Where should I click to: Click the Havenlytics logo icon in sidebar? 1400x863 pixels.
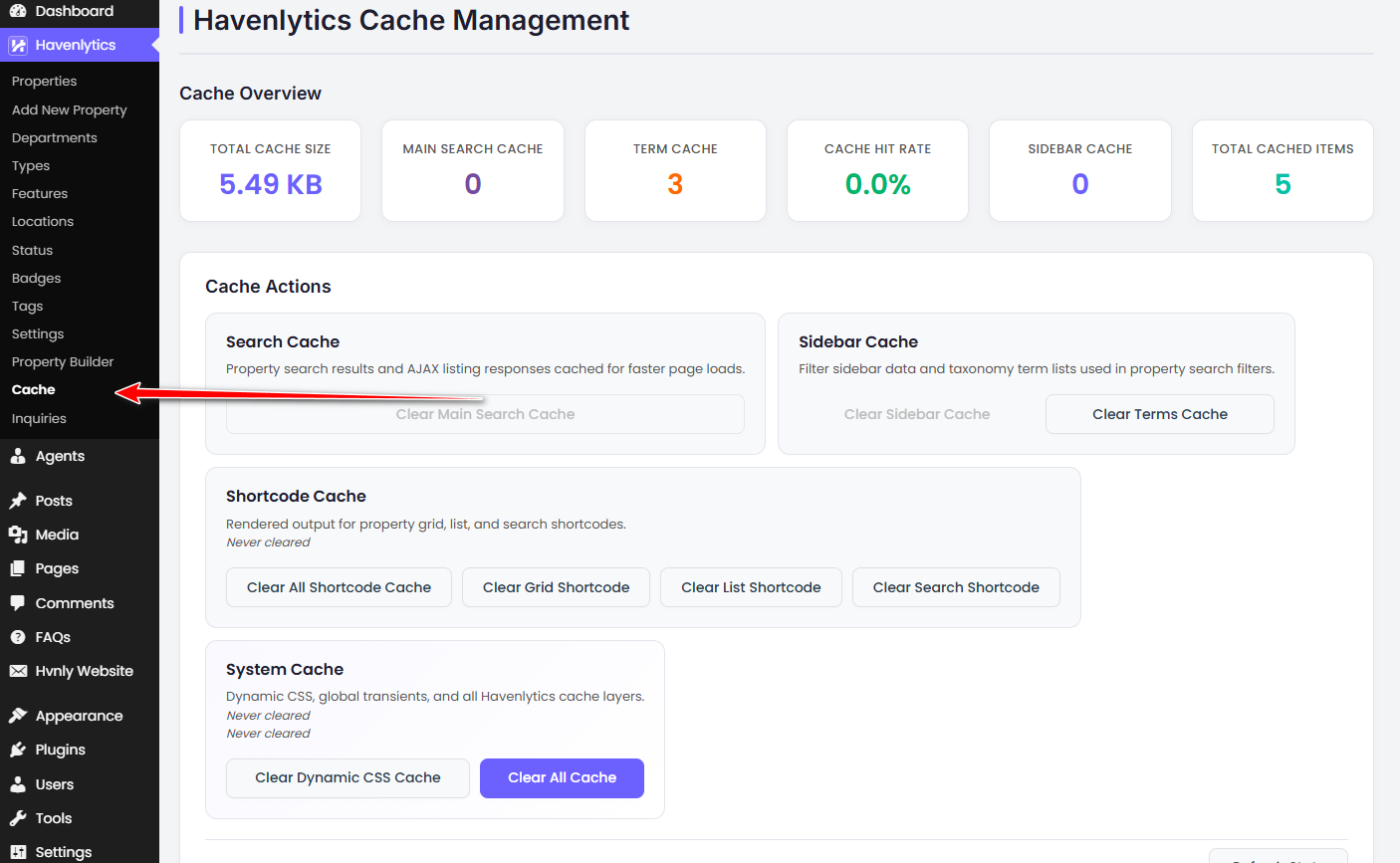(x=18, y=45)
